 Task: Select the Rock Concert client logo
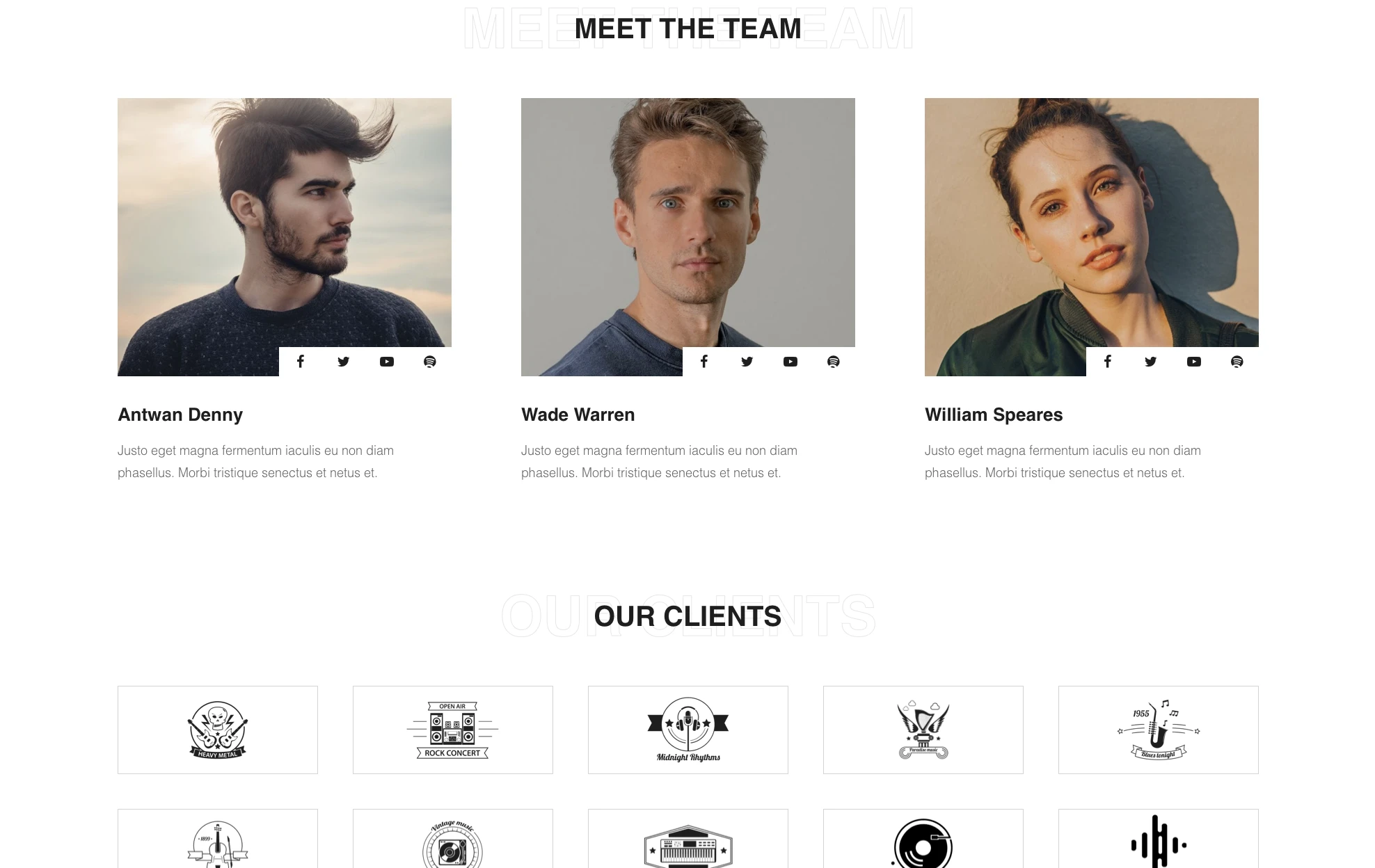pyautogui.click(x=453, y=730)
